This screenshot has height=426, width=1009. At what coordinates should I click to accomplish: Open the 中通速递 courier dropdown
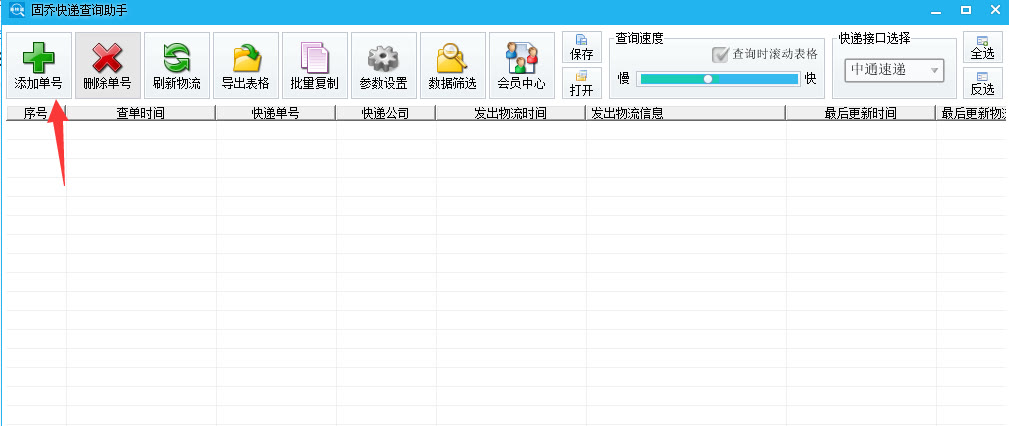click(894, 70)
